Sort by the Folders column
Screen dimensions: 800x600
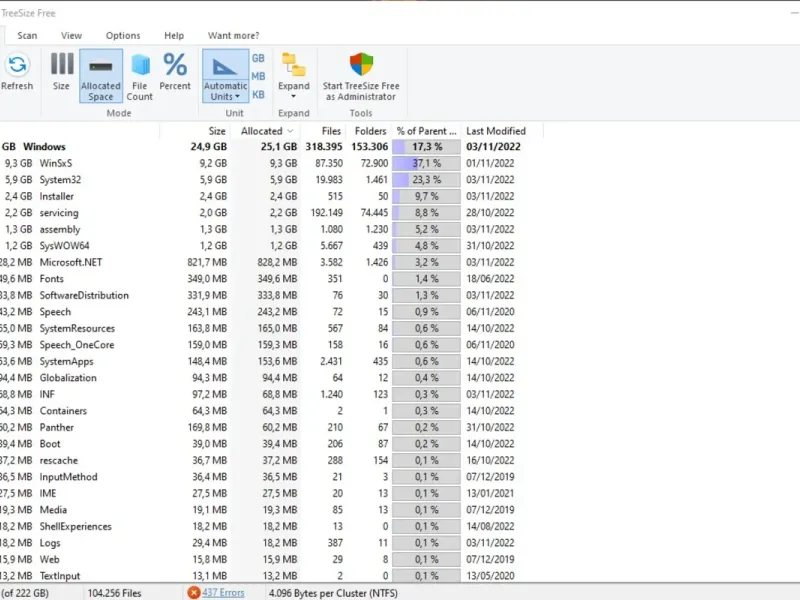click(x=369, y=131)
